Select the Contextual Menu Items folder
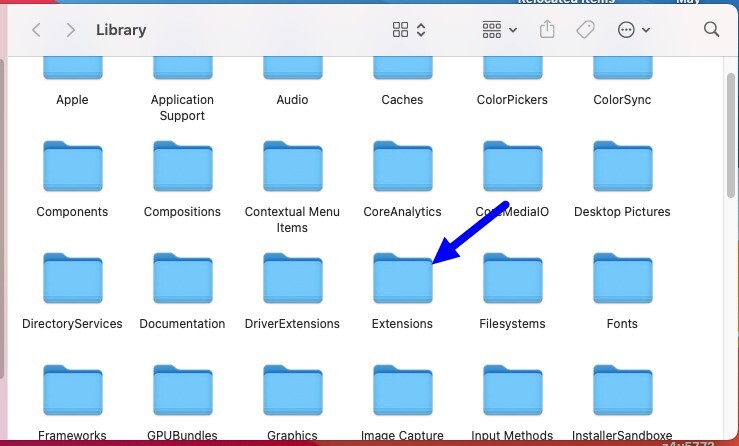 pyautogui.click(x=293, y=166)
